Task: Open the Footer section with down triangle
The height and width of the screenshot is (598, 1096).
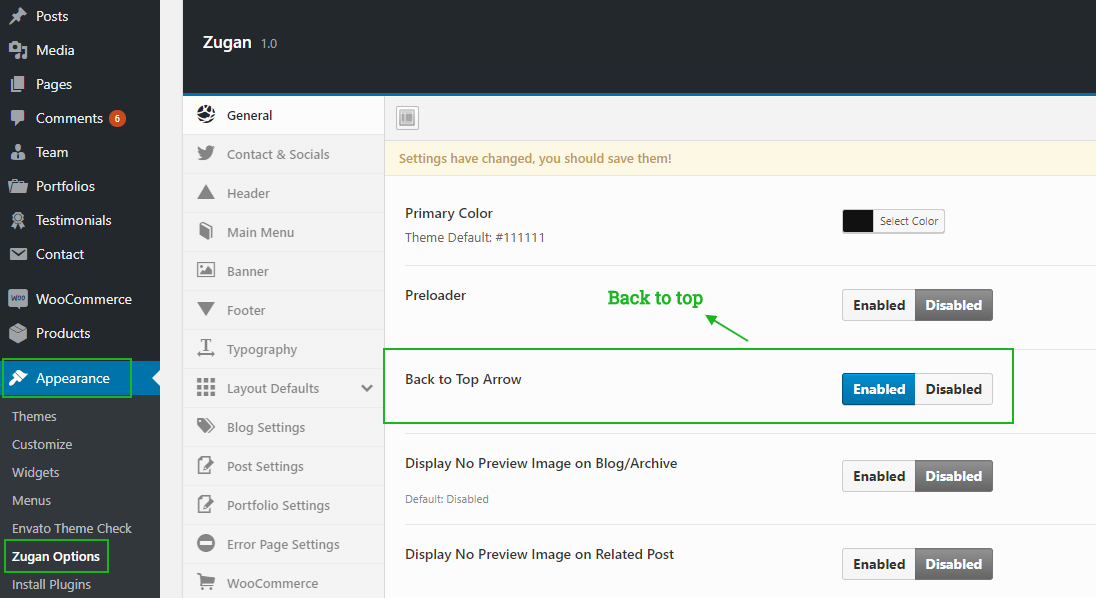Action: pos(206,309)
